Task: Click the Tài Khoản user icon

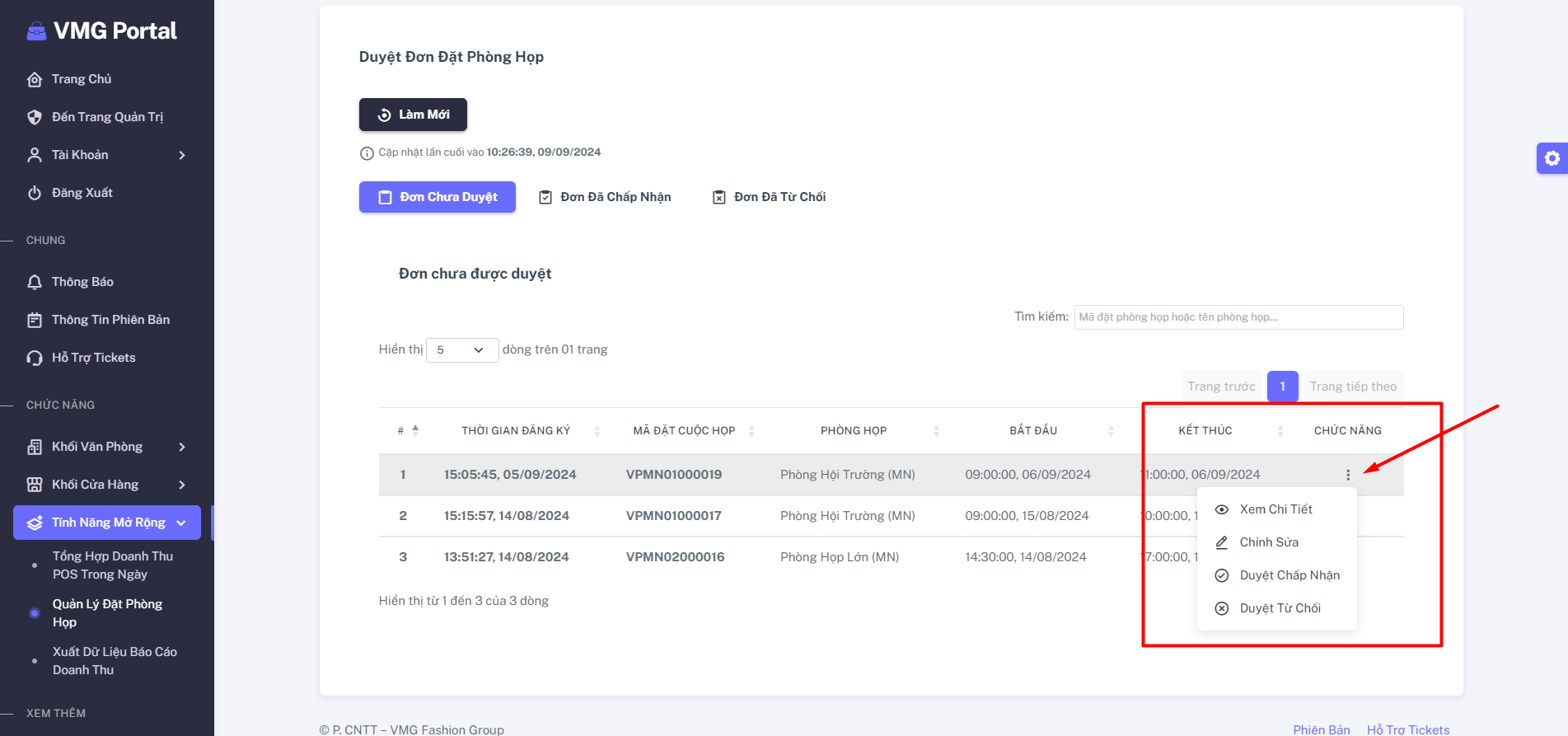Action: (x=35, y=155)
